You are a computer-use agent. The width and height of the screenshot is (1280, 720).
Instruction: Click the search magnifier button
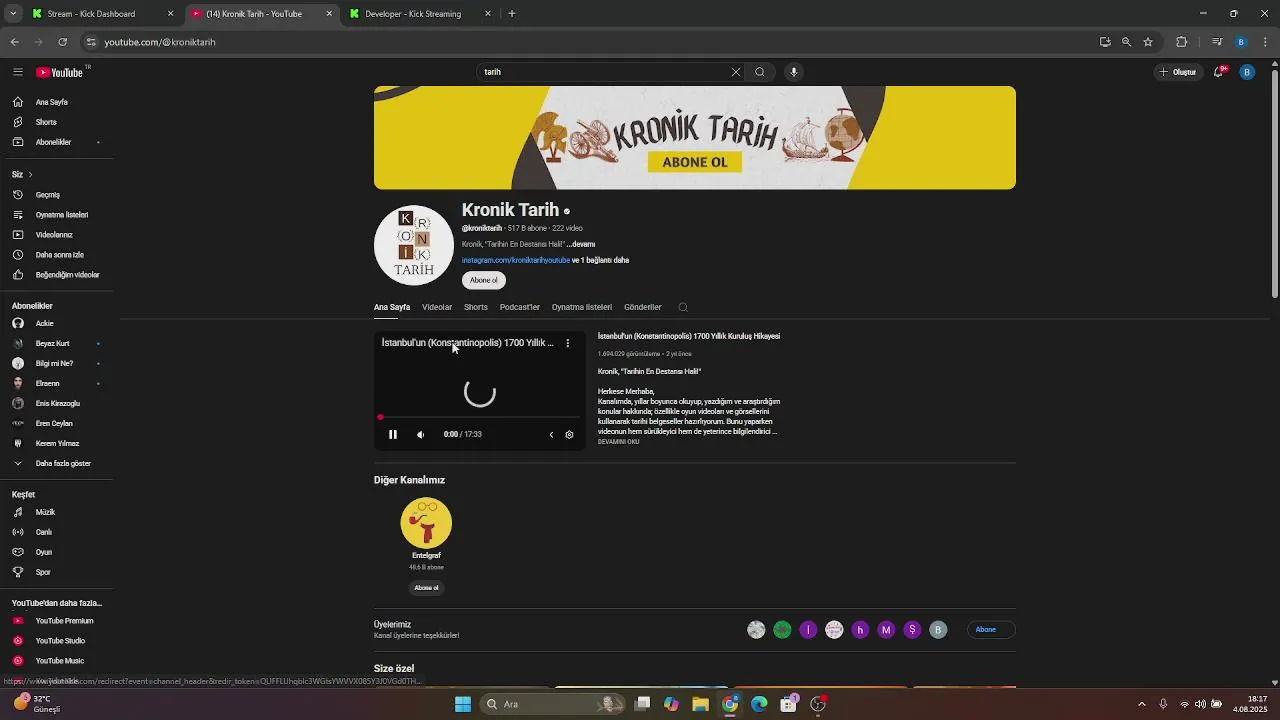pyautogui.click(x=760, y=72)
